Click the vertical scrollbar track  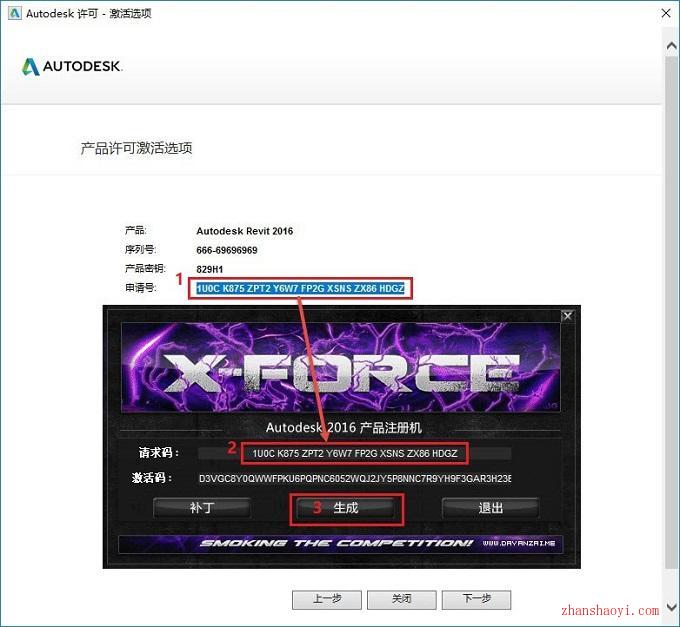click(671, 312)
